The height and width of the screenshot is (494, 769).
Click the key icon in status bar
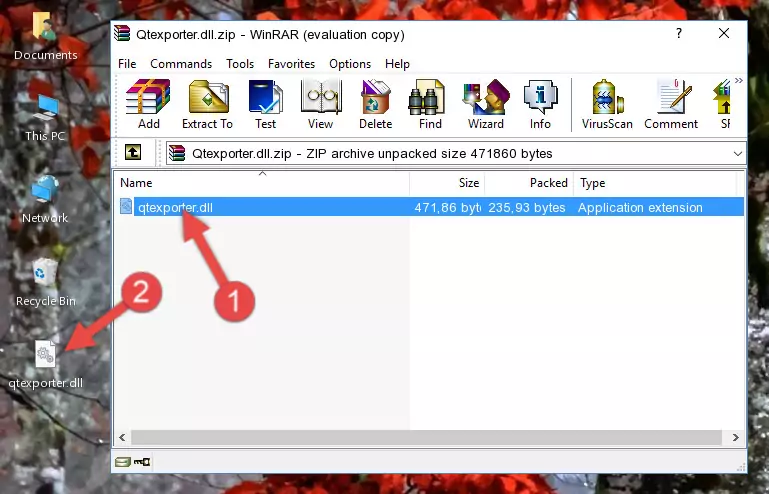142,461
